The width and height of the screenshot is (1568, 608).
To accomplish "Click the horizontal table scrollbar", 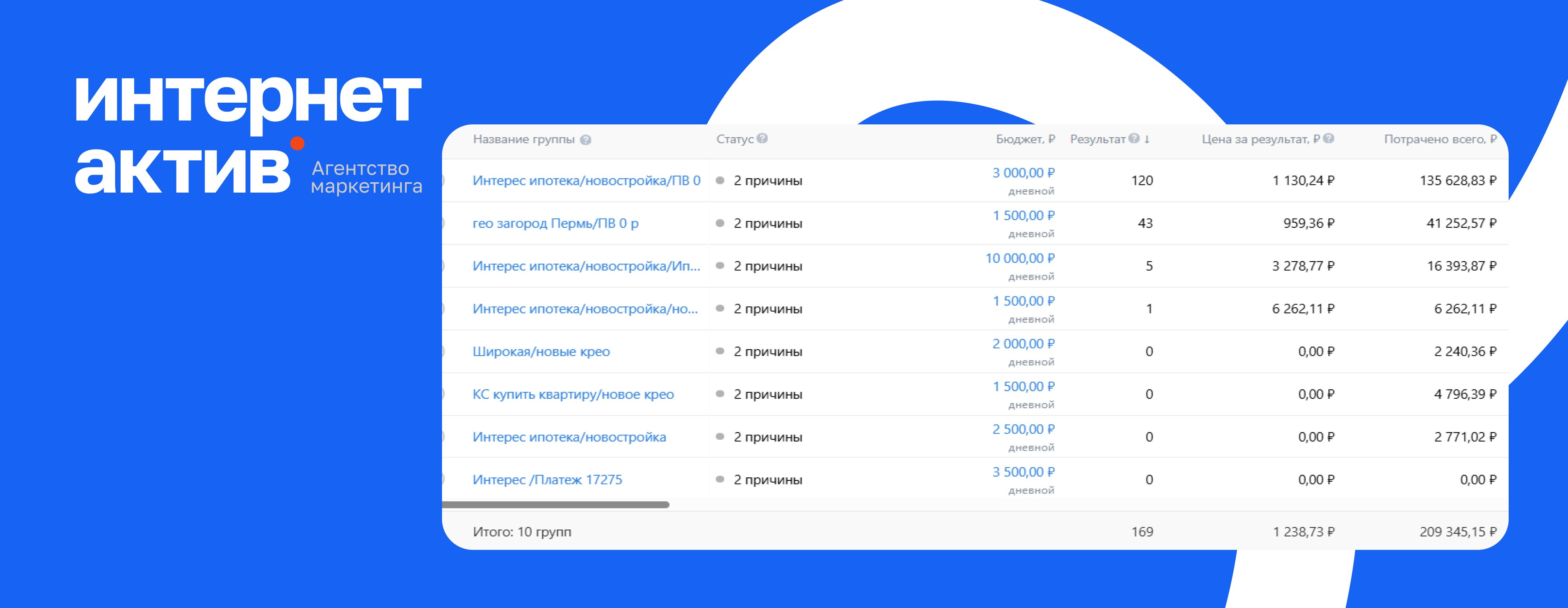I will click(556, 505).
